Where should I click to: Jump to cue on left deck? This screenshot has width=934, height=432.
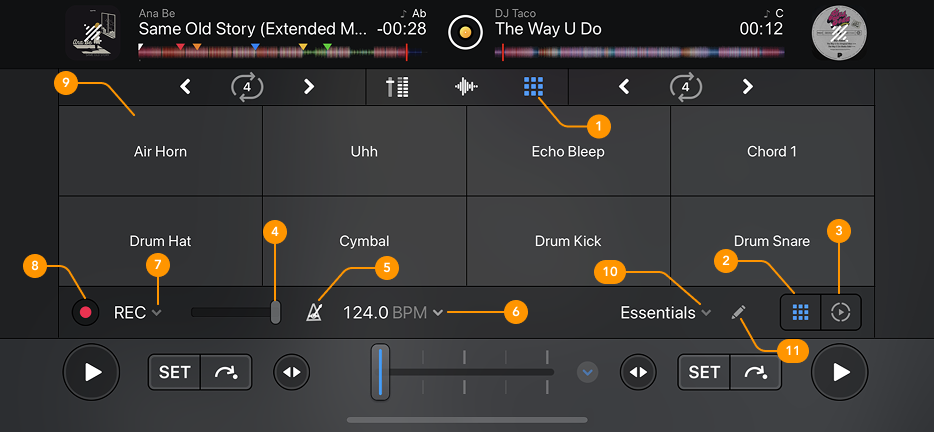pyautogui.click(x=226, y=372)
